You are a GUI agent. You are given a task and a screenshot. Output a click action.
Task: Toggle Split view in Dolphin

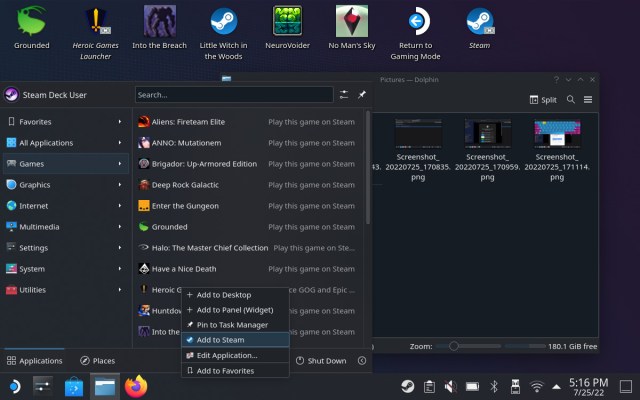pos(543,100)
